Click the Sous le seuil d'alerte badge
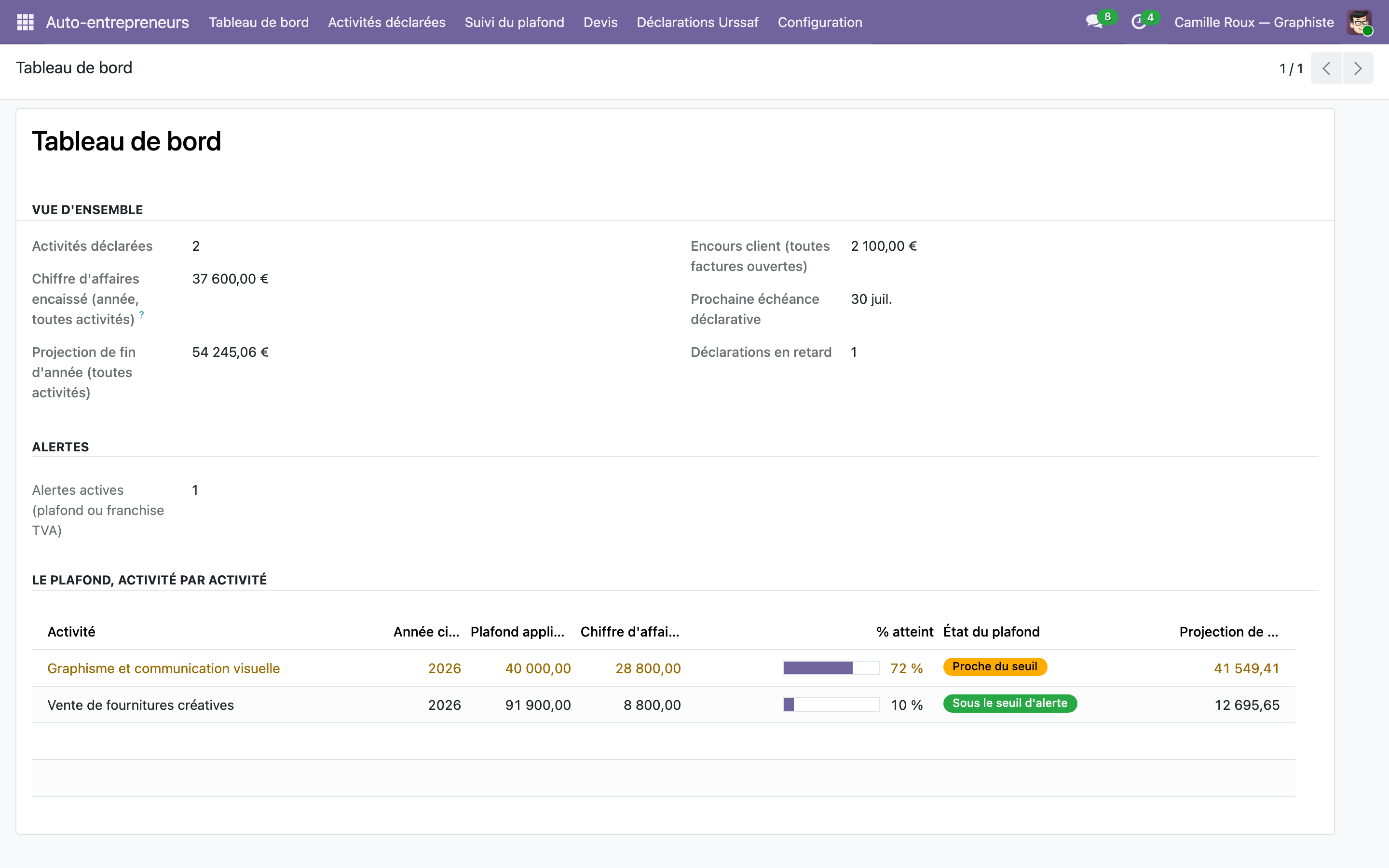Image resolution: width=1389 pixels, height=868 pixels. click(1009, 703)
